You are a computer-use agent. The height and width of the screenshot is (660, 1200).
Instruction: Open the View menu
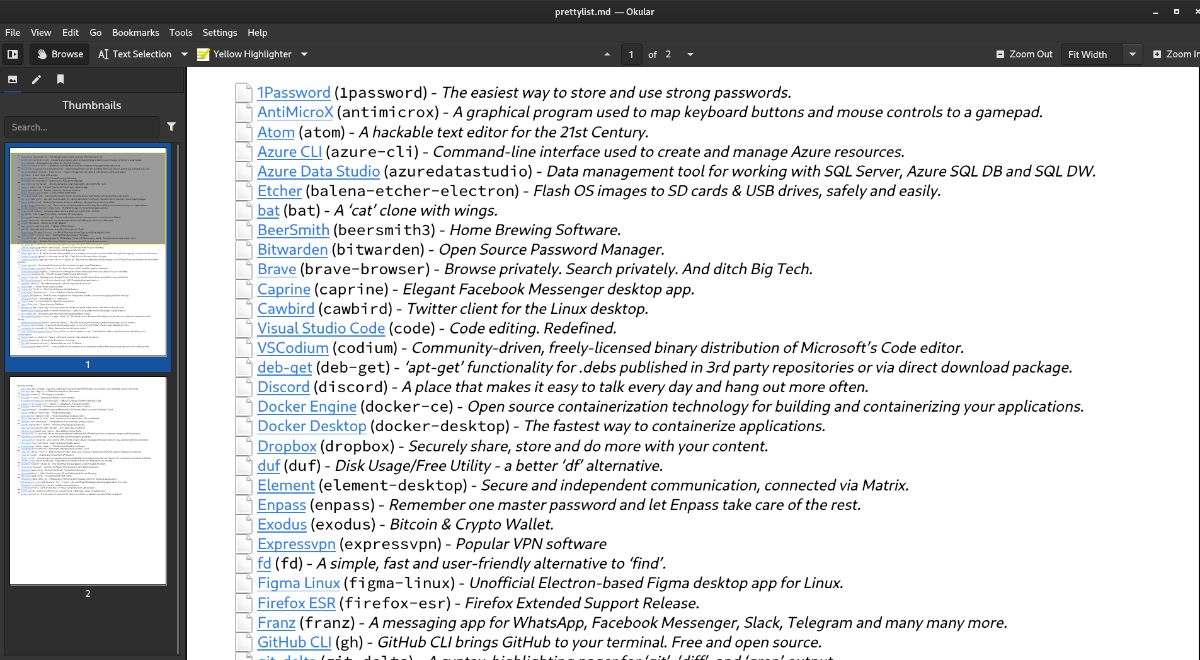point(41,32)
